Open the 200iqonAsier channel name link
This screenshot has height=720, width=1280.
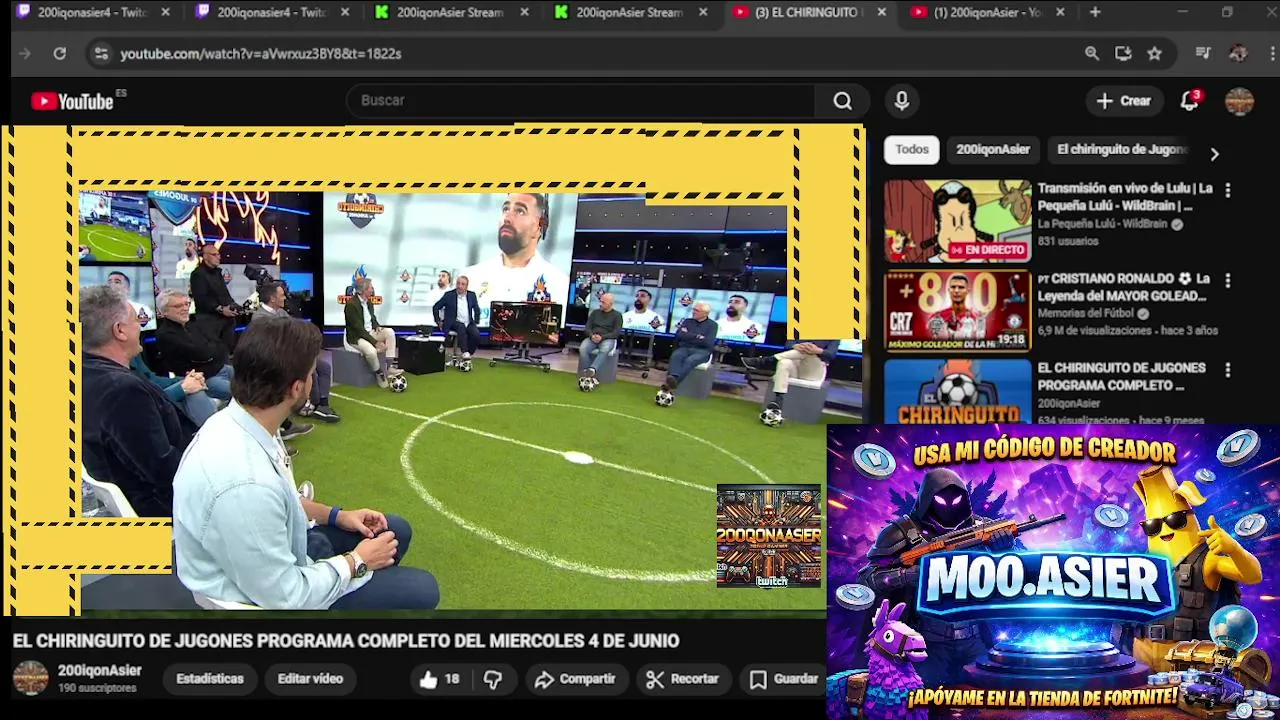(x=99, y=671)
